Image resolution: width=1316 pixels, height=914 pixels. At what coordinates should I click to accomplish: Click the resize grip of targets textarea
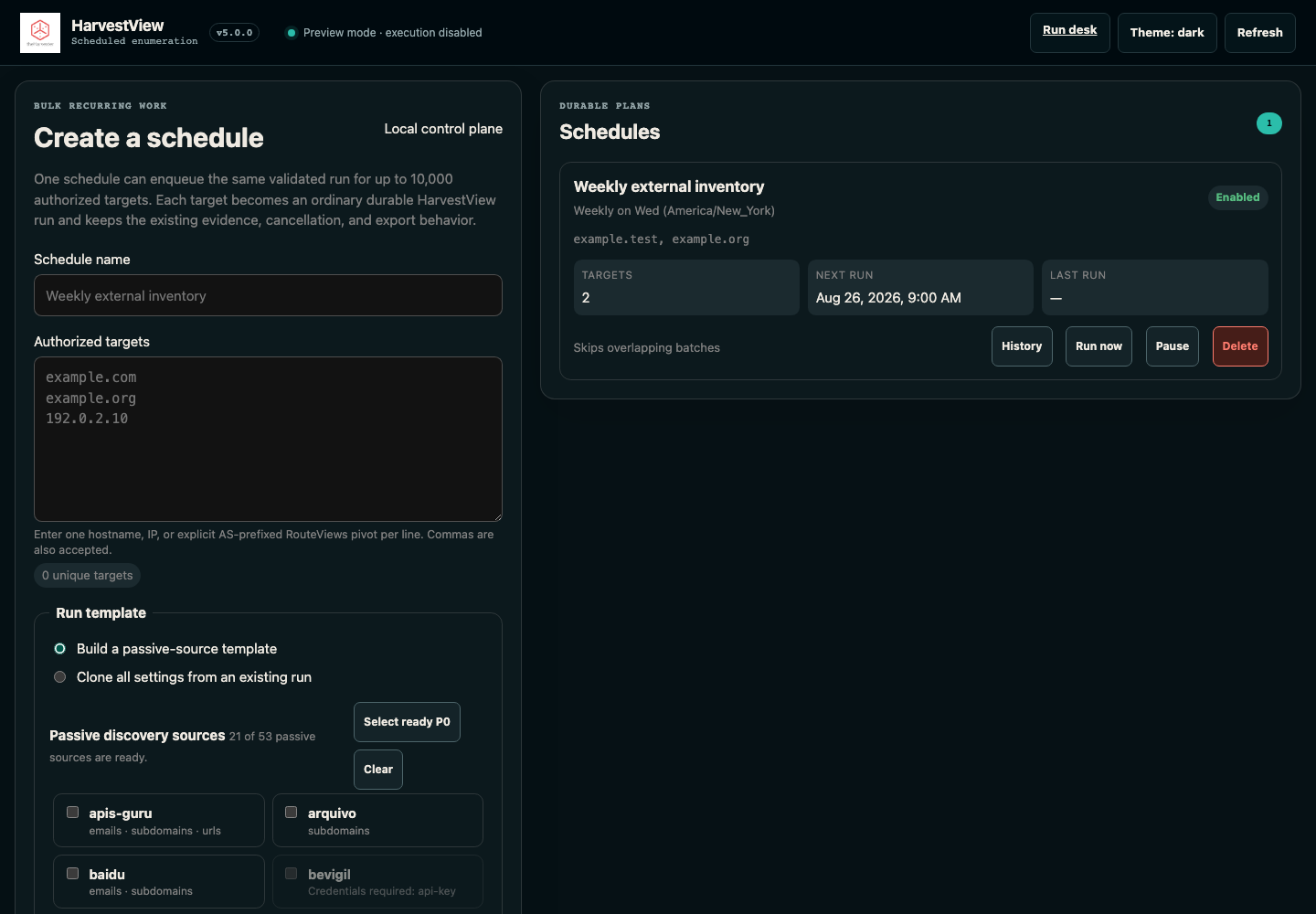(496, 515)
